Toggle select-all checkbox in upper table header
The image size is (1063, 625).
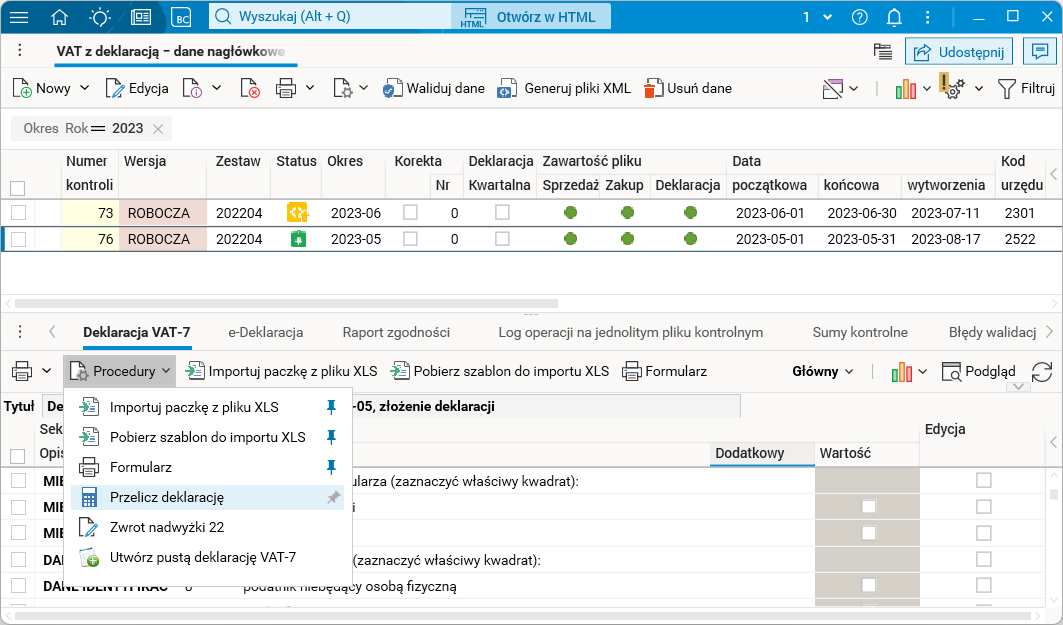pos(18,188)
